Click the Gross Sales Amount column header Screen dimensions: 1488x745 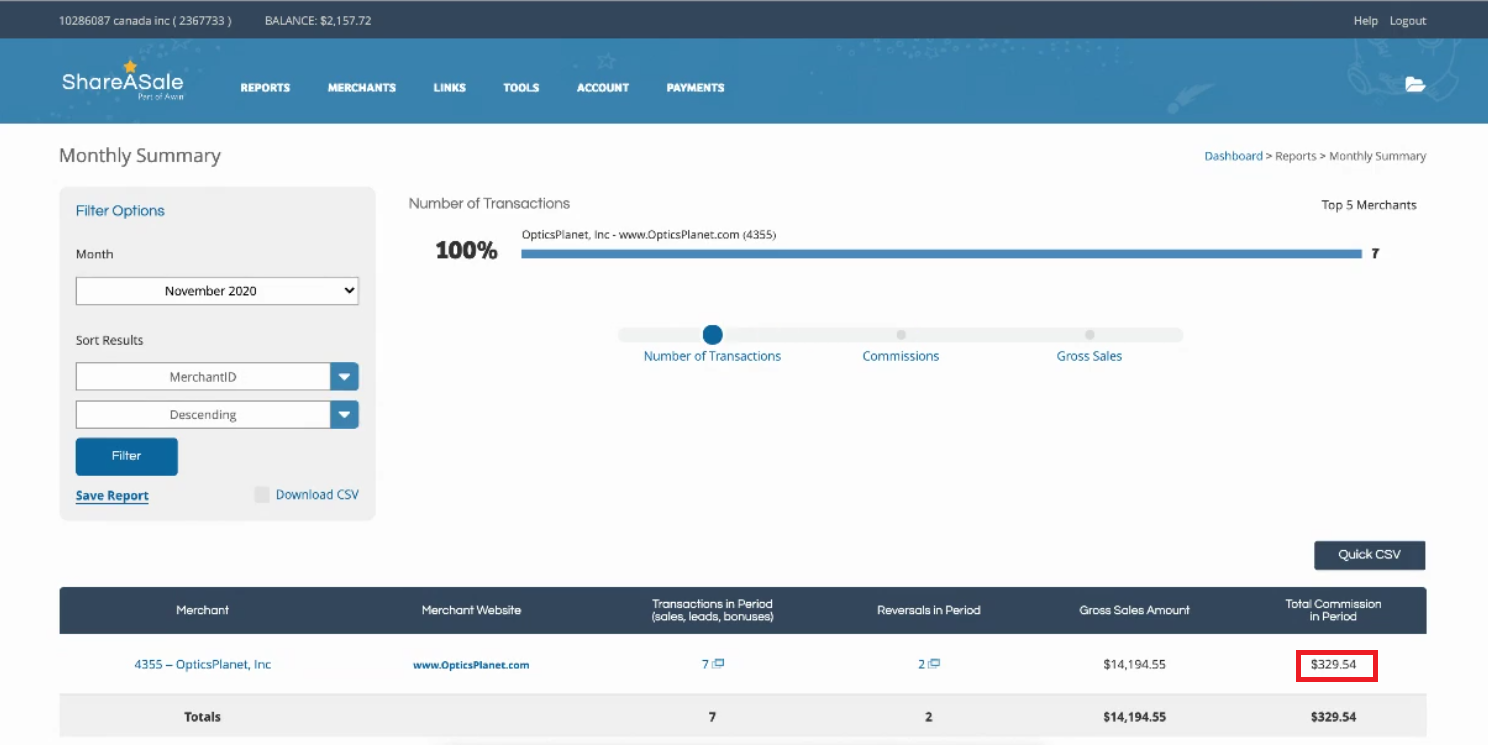pos(1135,610)
